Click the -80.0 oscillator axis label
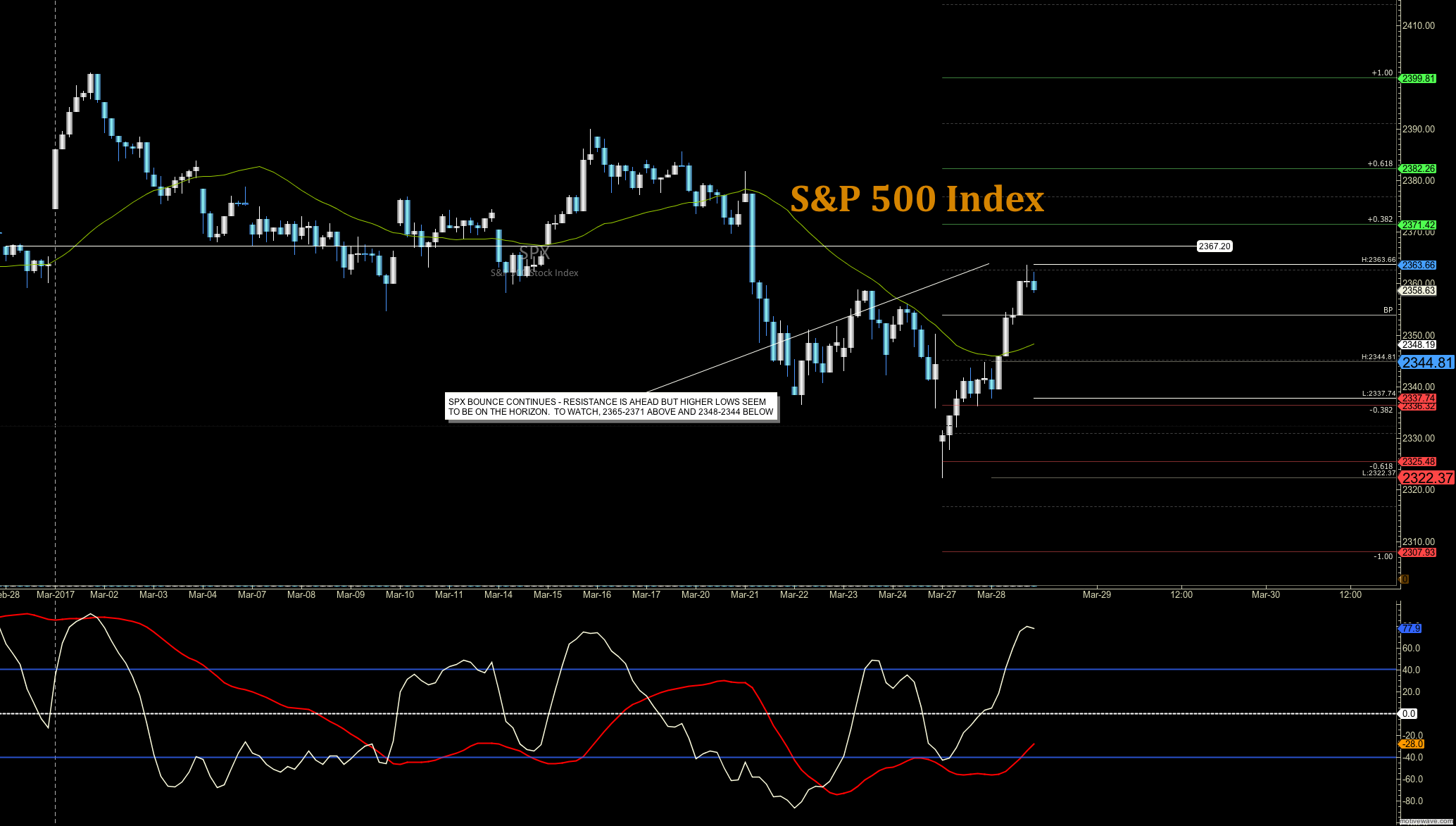The image size is (1456, 826). (x=1412, y=801)
